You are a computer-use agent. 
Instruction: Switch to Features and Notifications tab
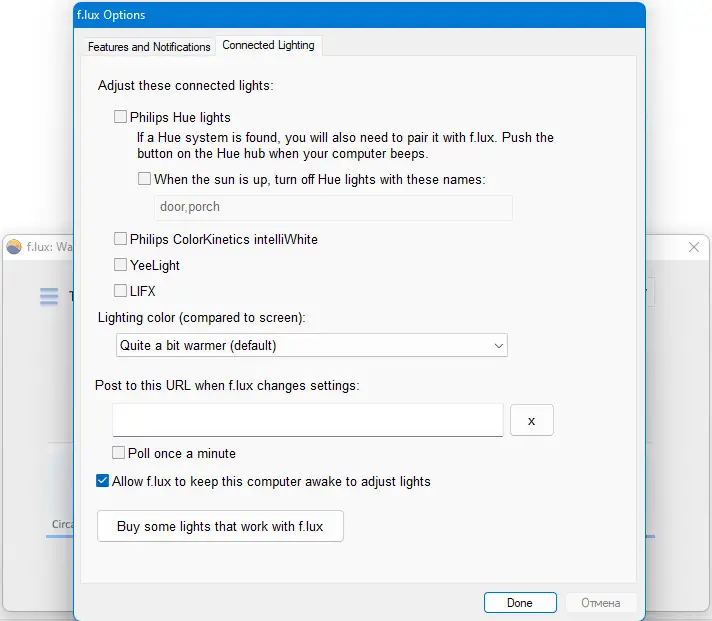pos(149,47)
